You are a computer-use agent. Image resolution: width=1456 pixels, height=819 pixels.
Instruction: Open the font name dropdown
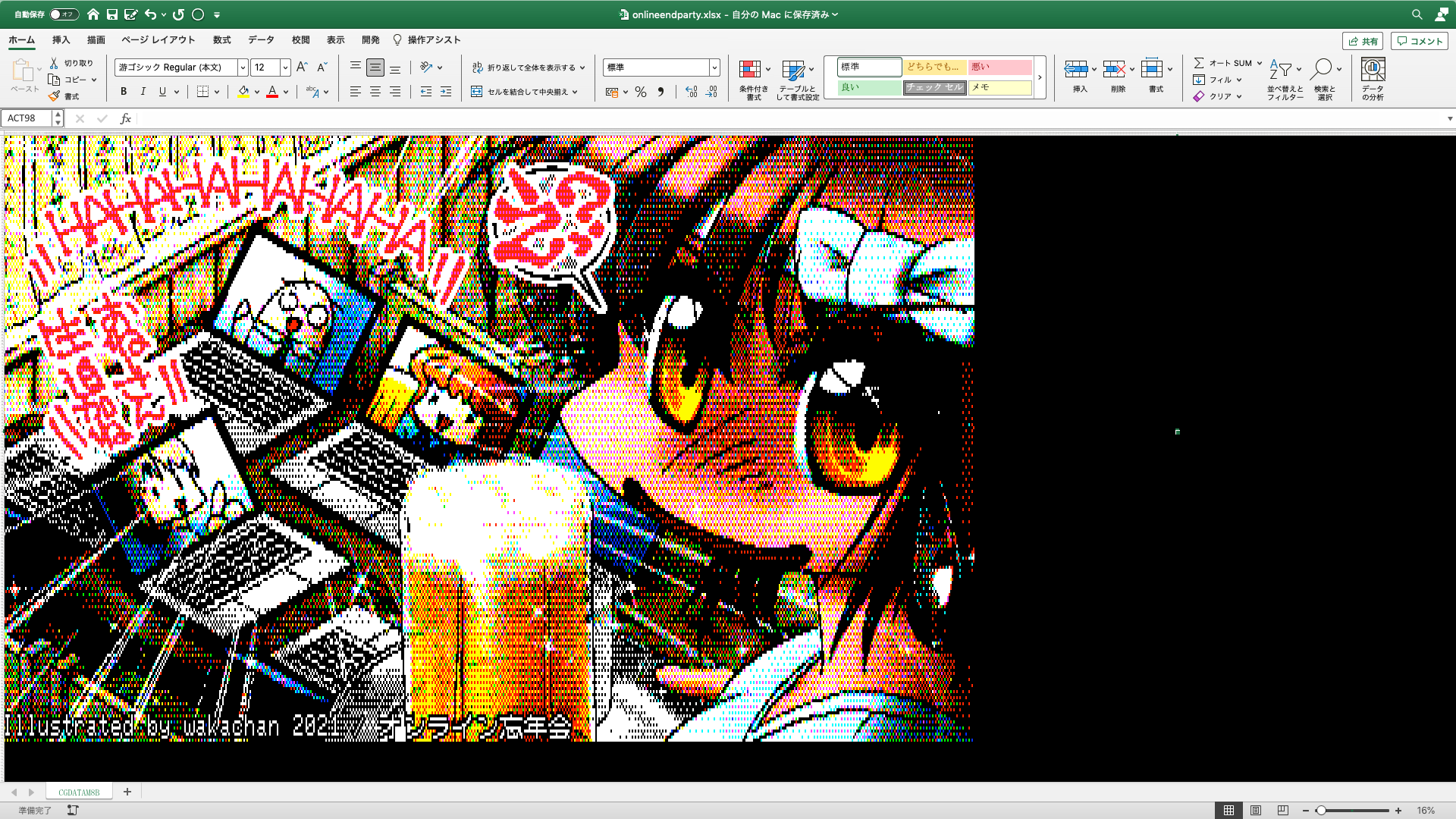point(243,67)
